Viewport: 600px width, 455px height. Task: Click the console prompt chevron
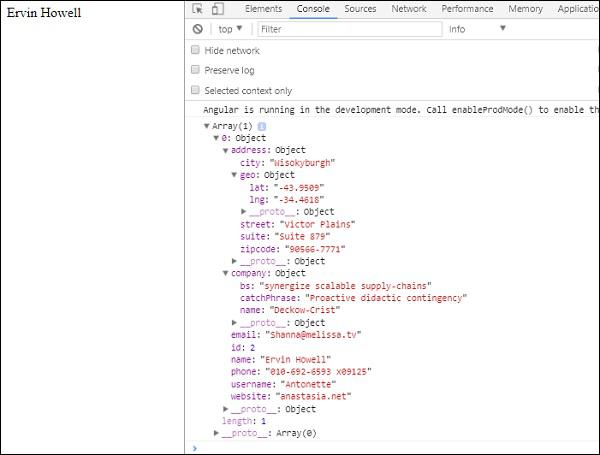point(195,448)
